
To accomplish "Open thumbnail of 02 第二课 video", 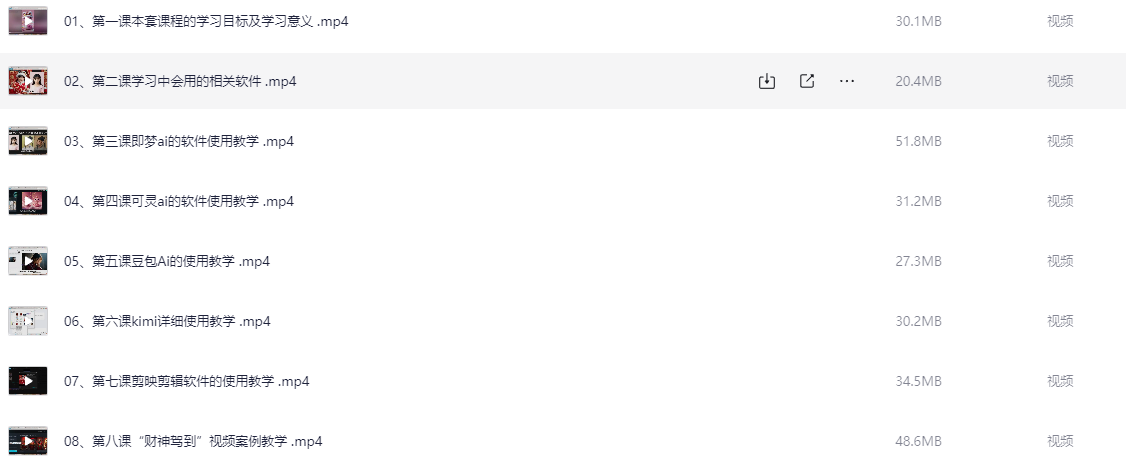I will tap(28, 81).
